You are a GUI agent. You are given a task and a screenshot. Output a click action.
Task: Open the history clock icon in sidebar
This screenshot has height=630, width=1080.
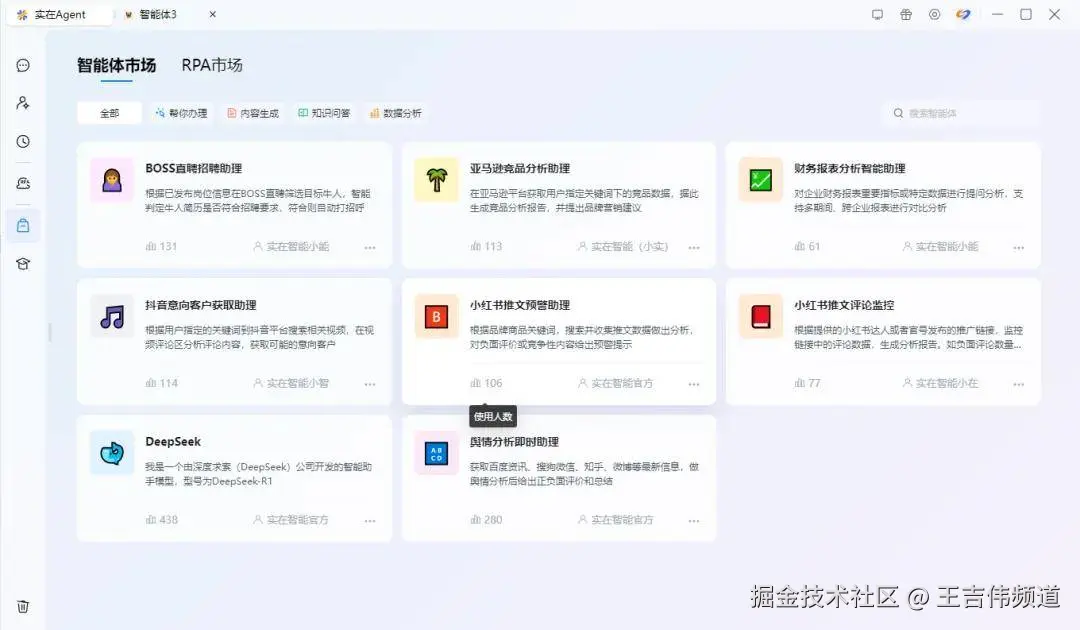[23, 142]
